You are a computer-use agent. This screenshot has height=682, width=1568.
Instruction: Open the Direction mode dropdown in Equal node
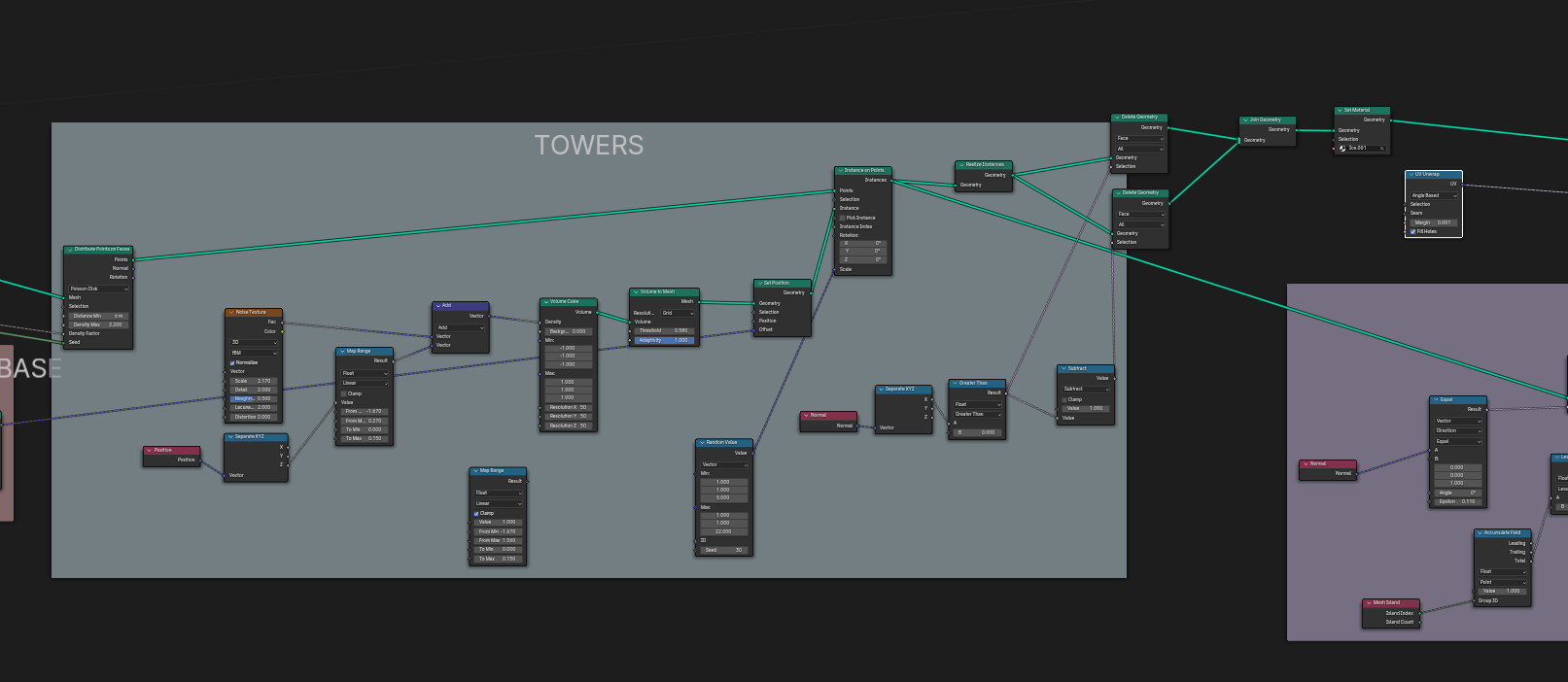click(1458, 430)
